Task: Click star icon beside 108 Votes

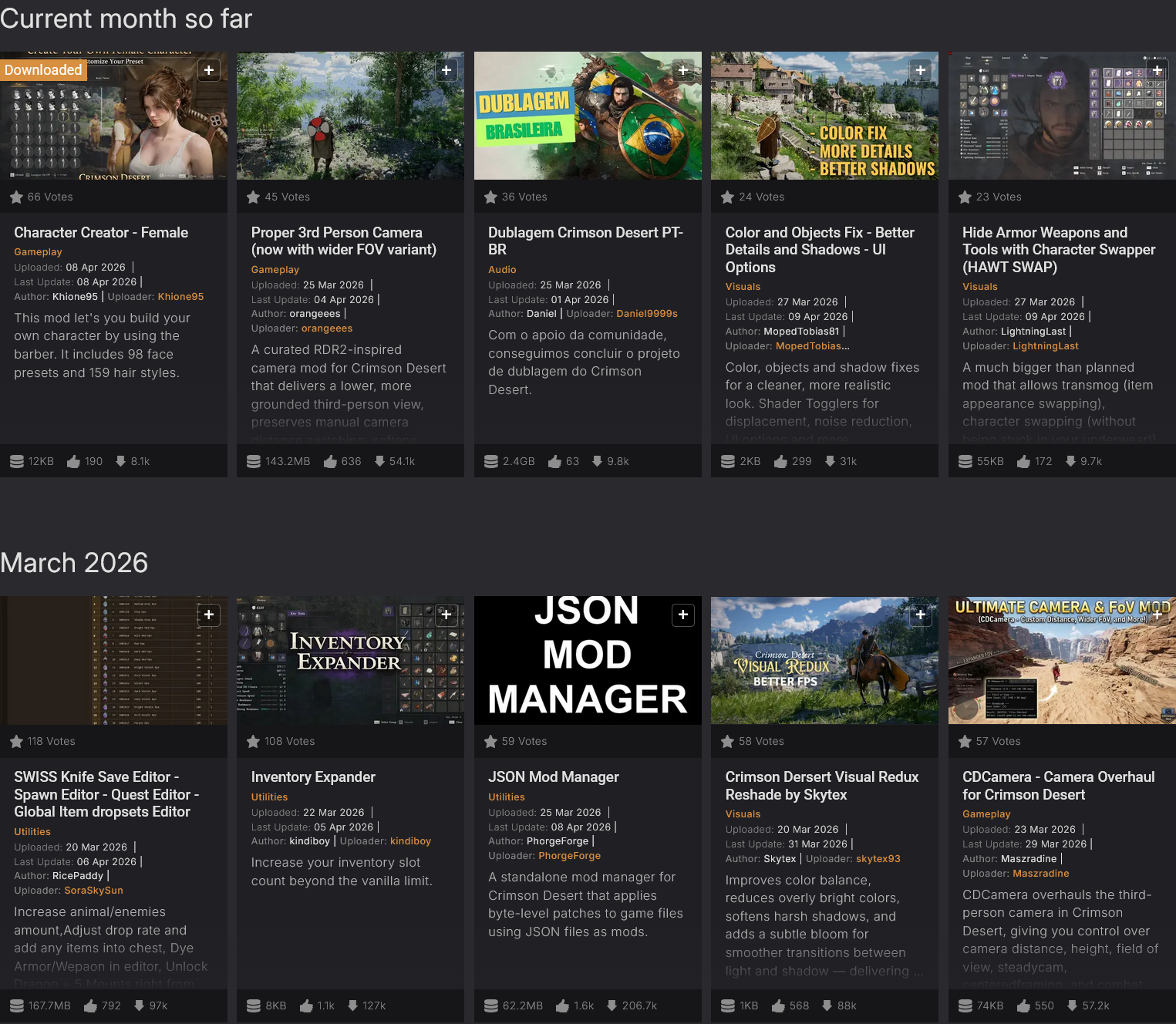Action: click(253, 741)
